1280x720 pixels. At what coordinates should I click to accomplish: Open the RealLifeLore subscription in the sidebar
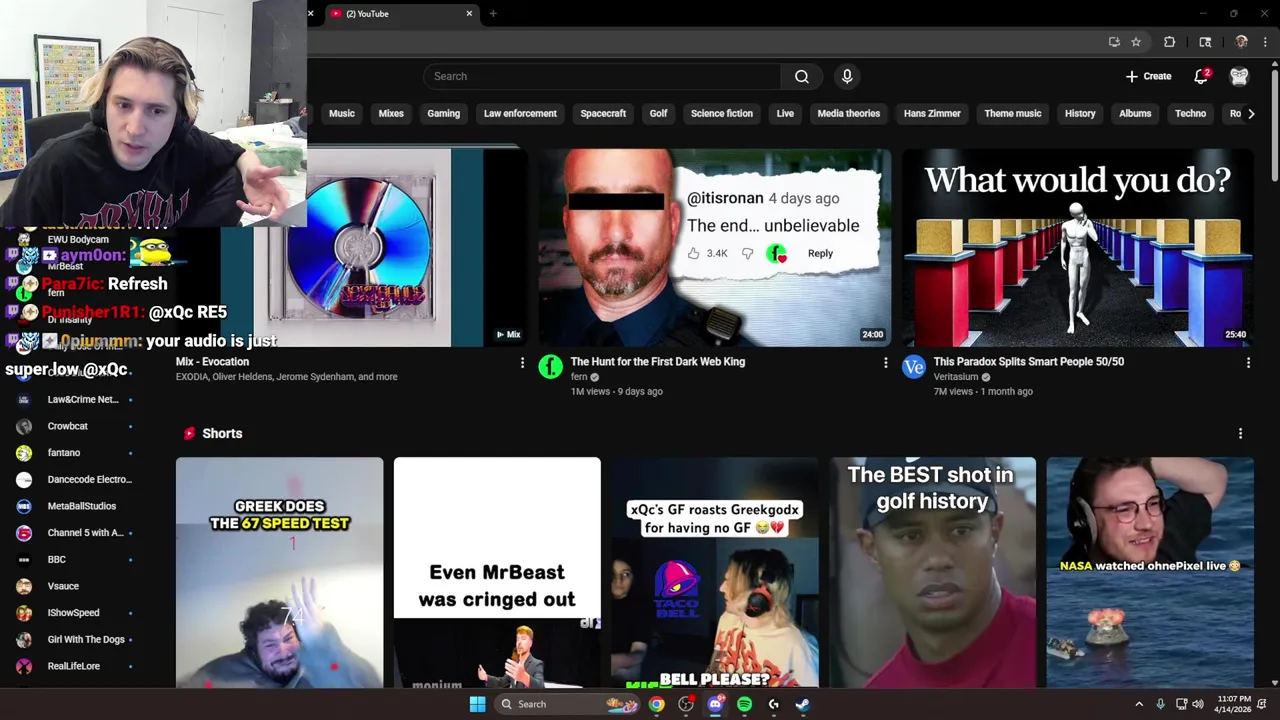tap(75, 666)
